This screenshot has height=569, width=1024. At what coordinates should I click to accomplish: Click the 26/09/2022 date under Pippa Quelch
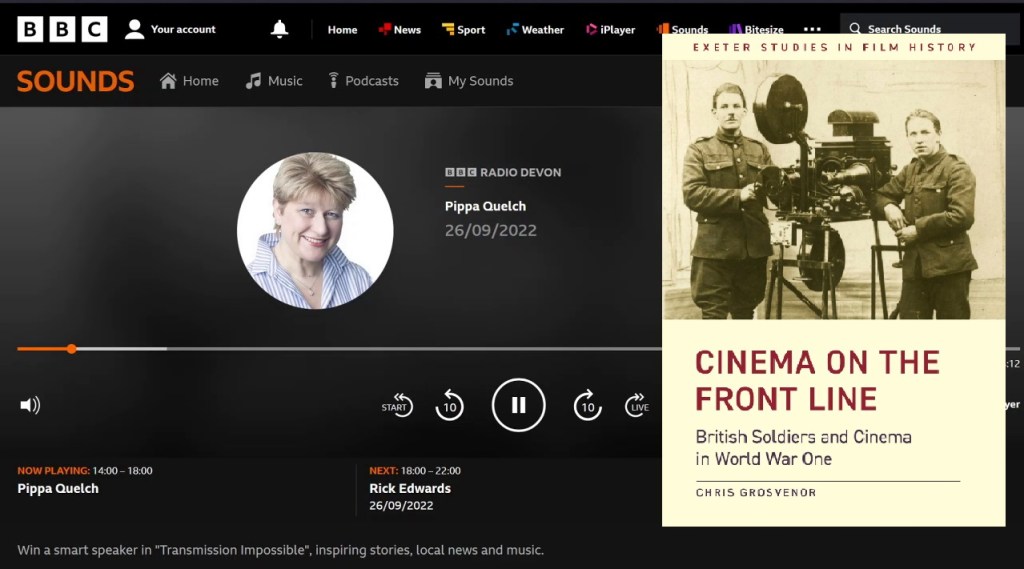tap(490, 231)
